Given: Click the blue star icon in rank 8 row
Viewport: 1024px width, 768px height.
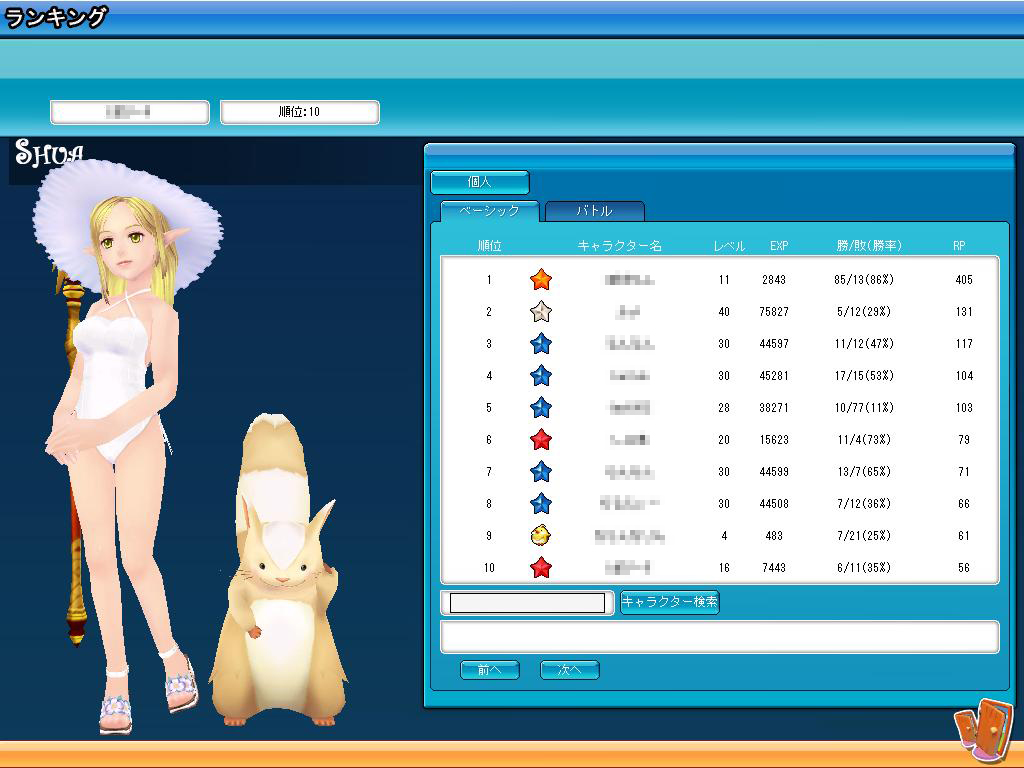Looking at the screenshot, I should click(541, 504).
